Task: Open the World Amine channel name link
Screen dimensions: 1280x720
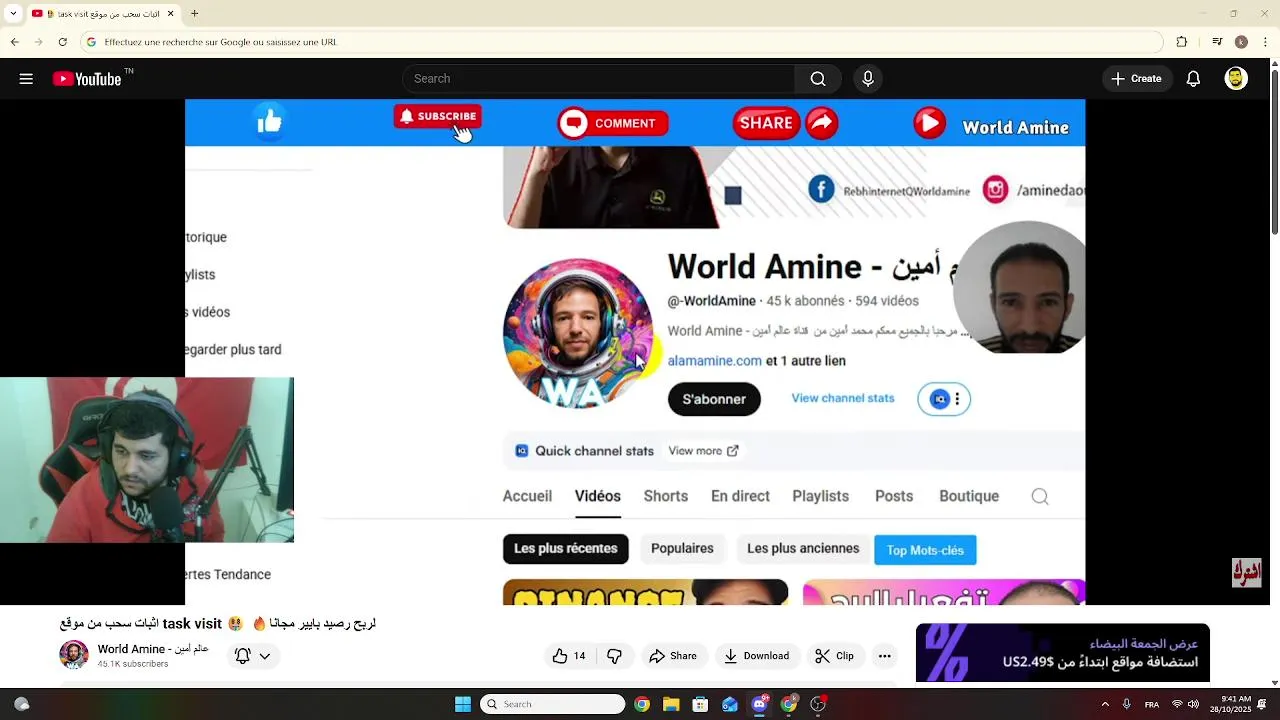Action: [x=153, y=649]
